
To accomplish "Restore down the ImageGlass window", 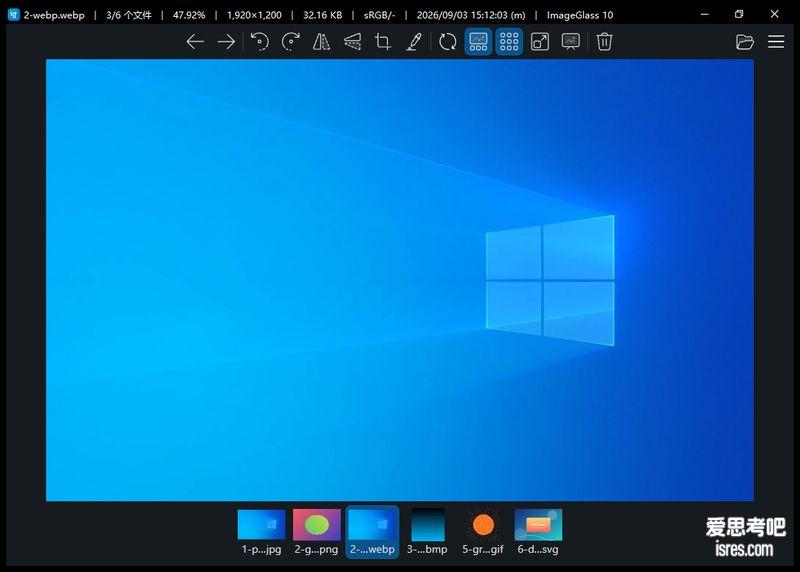I will (739, 14).
